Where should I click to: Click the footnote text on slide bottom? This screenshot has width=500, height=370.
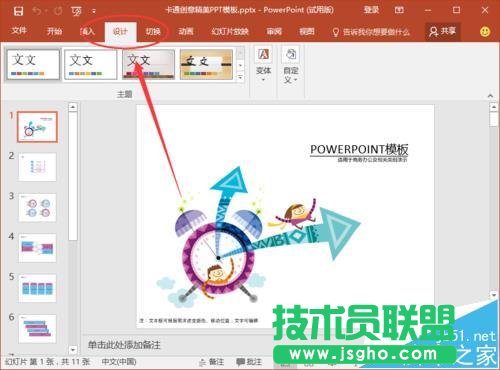click(x=199, y=321)
